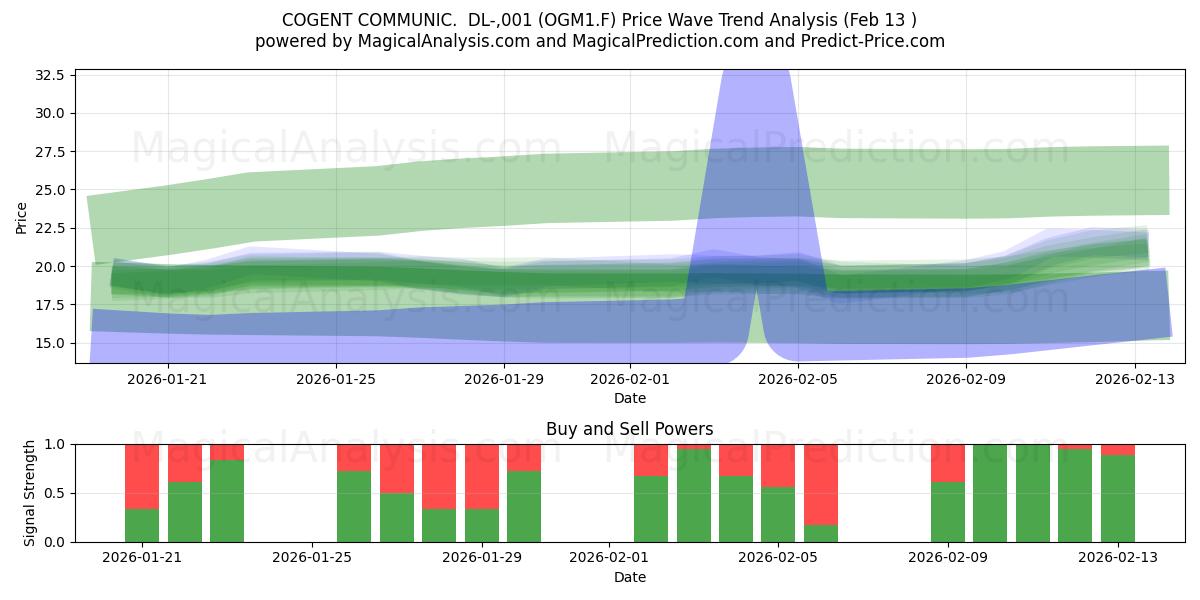Click the 2026-01-21 date label under the Buy and Sell Powers chart
The image size is (1200, 600).
142,558
